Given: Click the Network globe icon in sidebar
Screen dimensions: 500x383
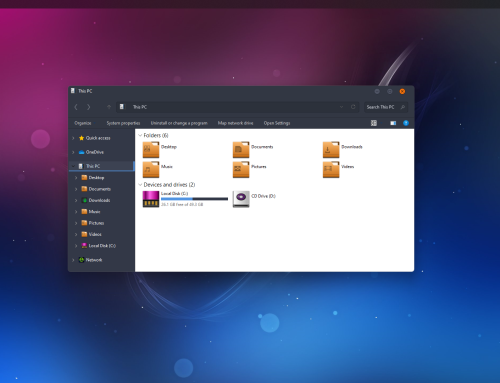Looking at the screenshot, I should click(81, 260).
